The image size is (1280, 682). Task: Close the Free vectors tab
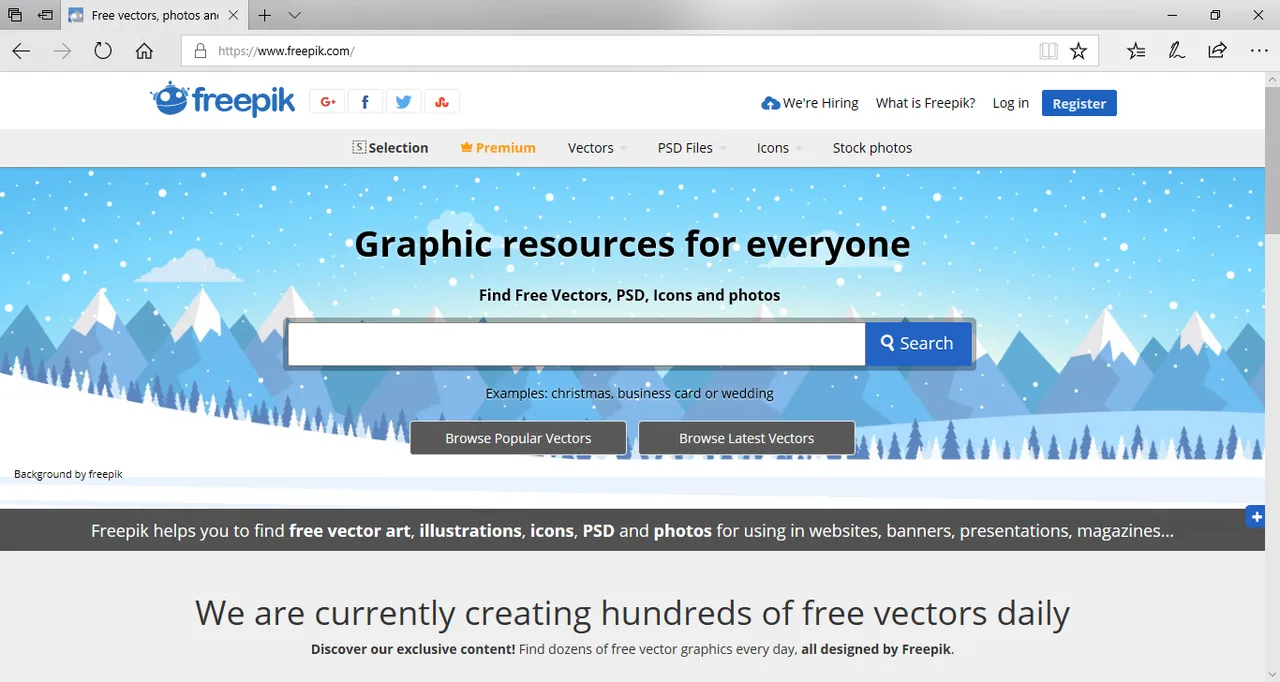point(232,15)
